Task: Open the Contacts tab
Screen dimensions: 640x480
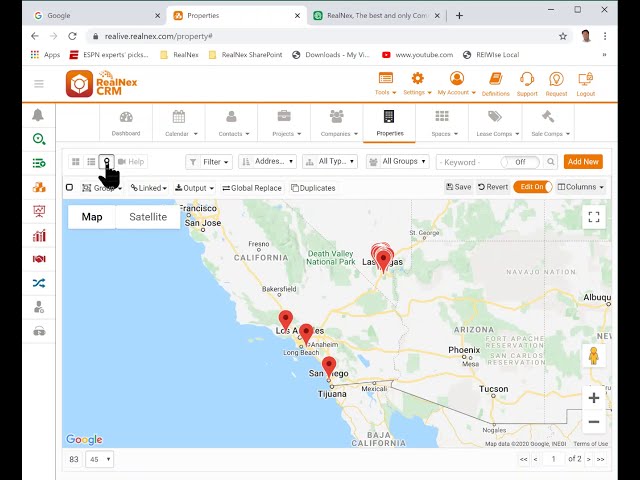Action: 231,123
